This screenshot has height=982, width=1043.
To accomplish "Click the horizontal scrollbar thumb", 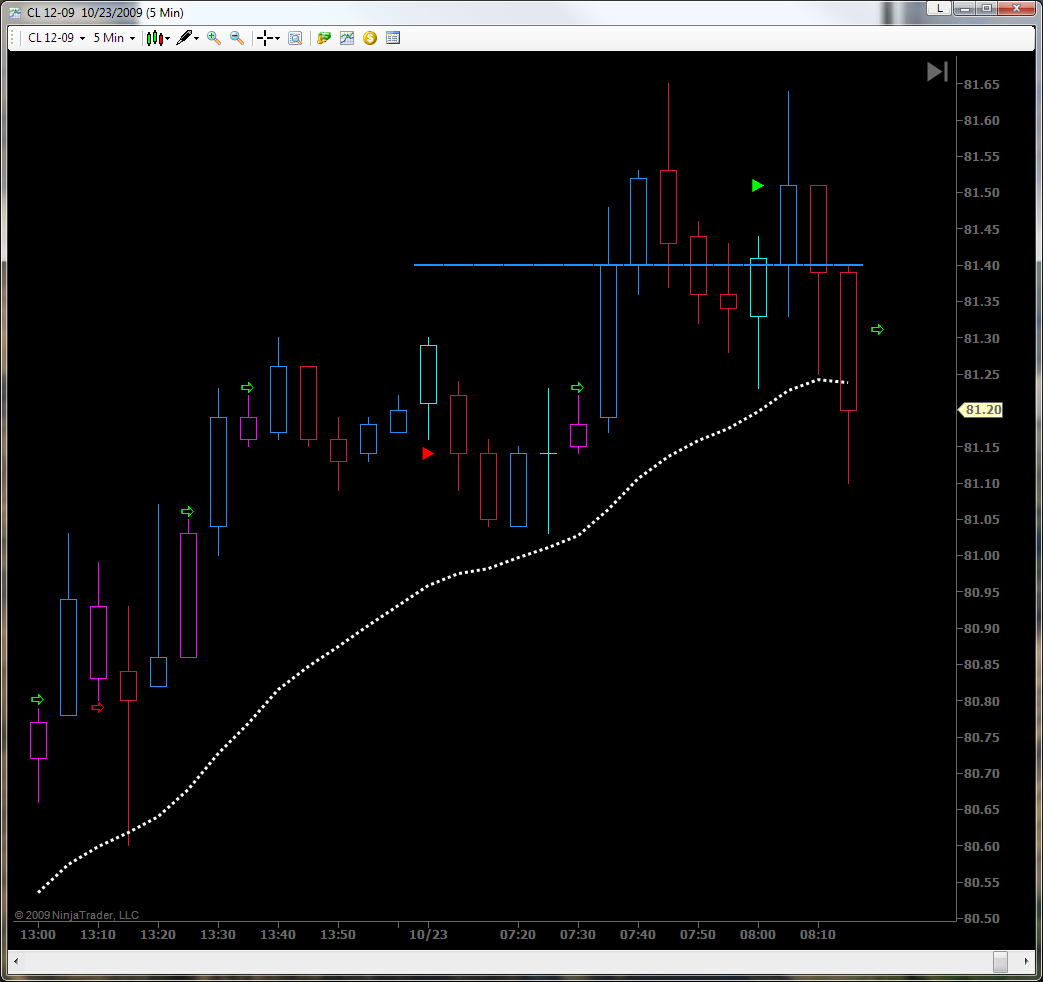I will [x=1000, y=961].
